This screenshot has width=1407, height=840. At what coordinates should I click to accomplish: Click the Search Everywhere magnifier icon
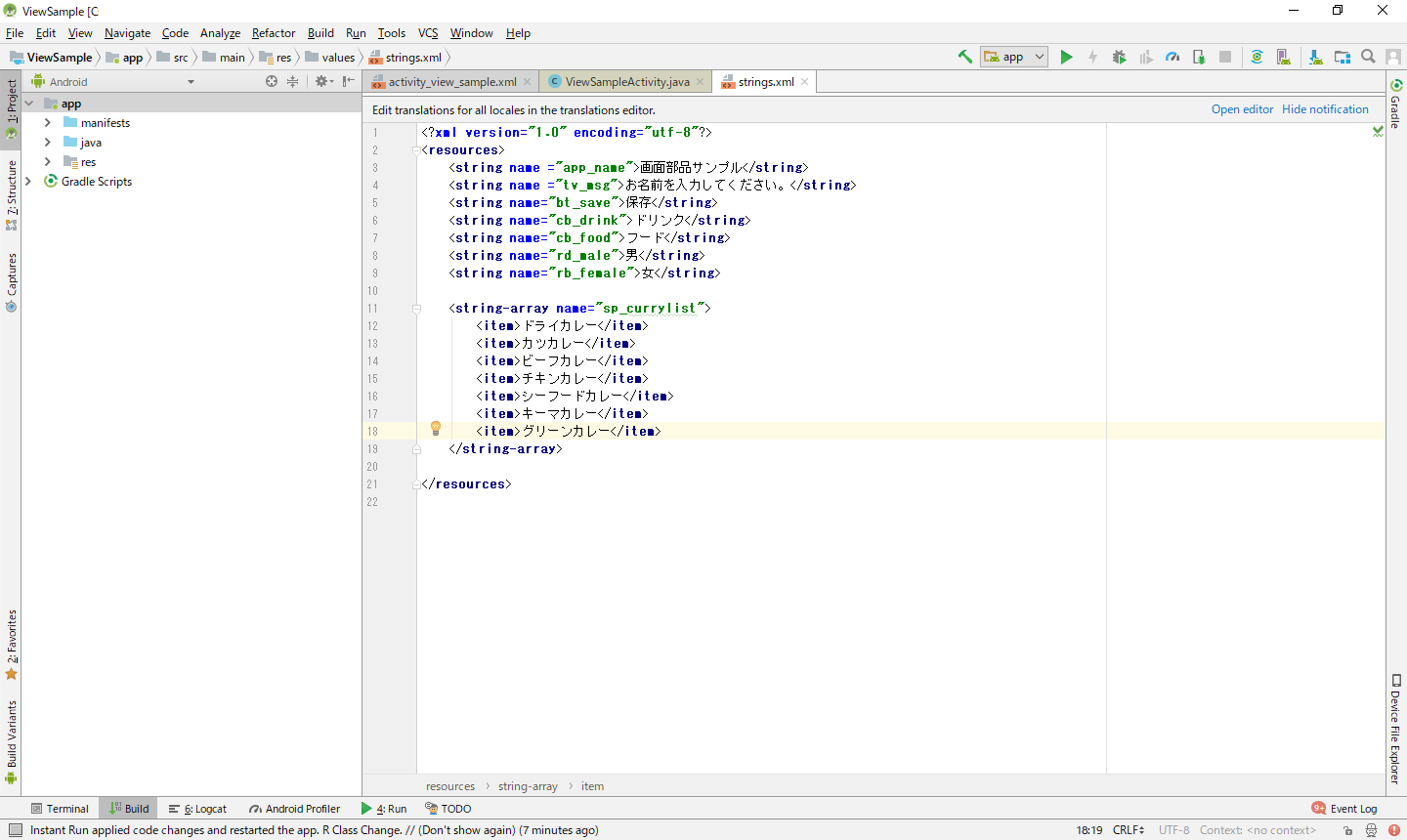pos(1368,57)
